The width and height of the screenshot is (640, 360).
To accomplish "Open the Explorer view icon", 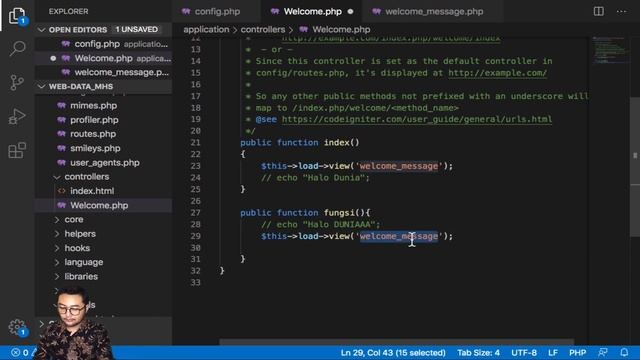I will 17,15.
